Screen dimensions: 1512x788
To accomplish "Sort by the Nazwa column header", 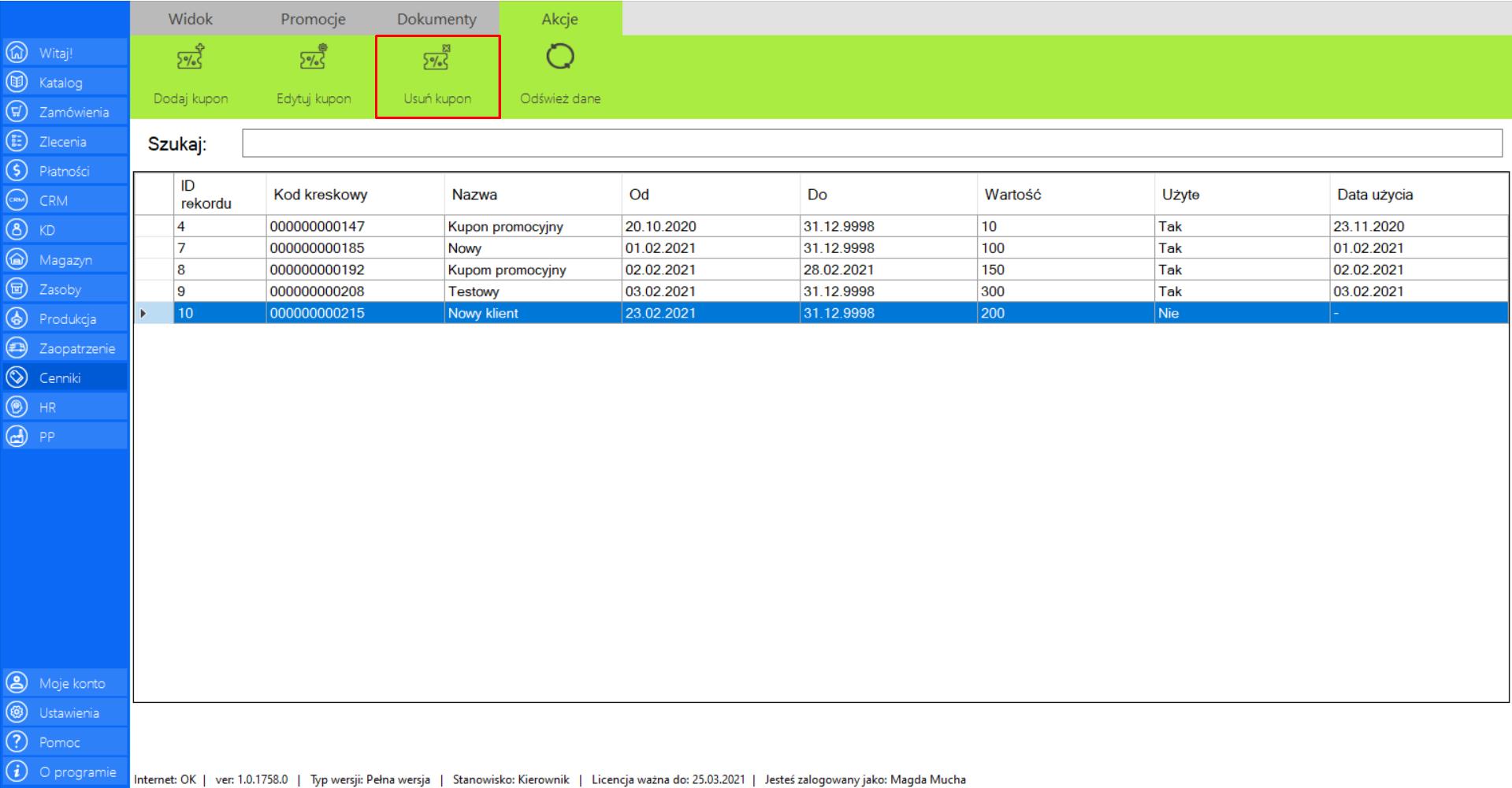I will point(474,195).
